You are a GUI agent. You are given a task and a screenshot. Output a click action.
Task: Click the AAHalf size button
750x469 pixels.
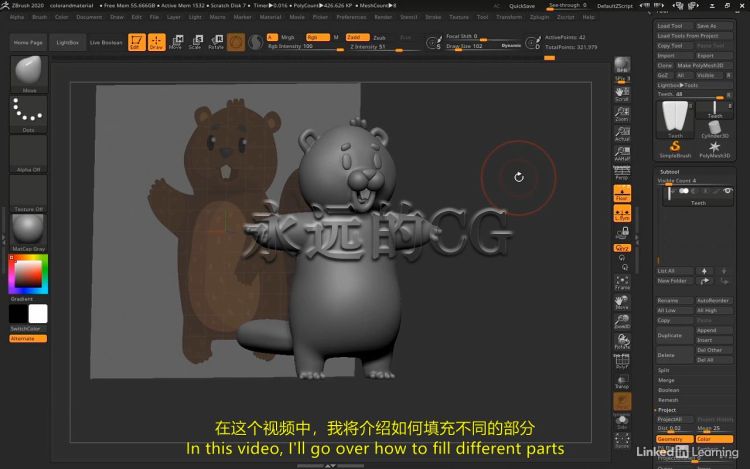(x=622, y=153)
